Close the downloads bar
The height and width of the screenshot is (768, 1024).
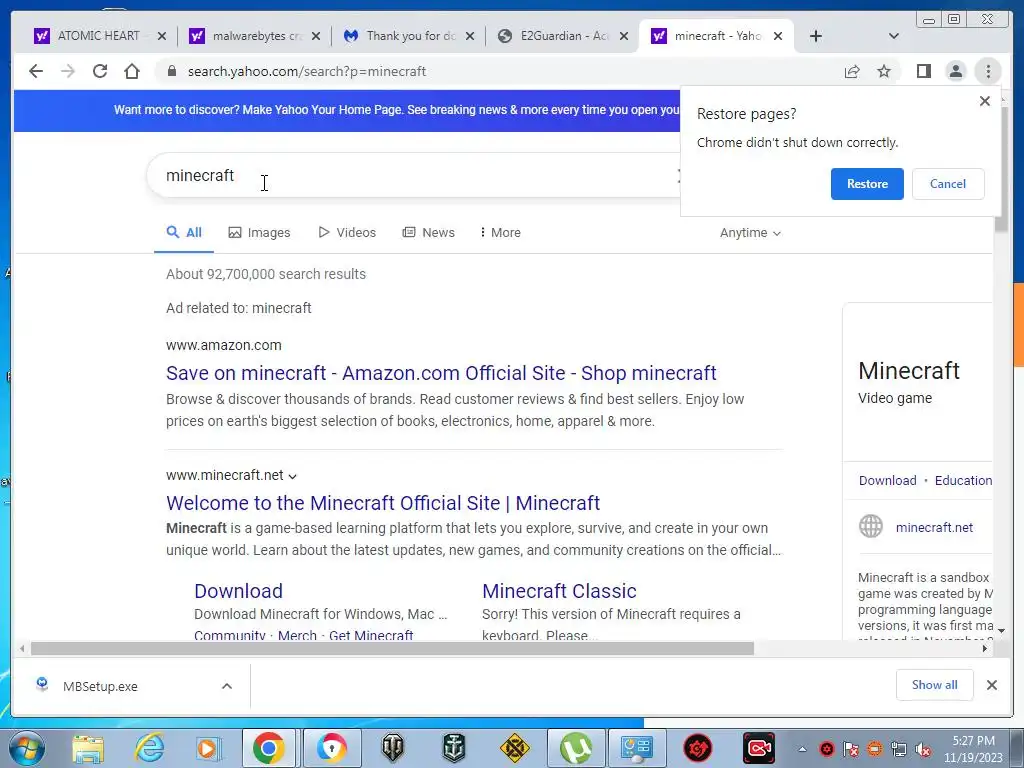[991, 684]
